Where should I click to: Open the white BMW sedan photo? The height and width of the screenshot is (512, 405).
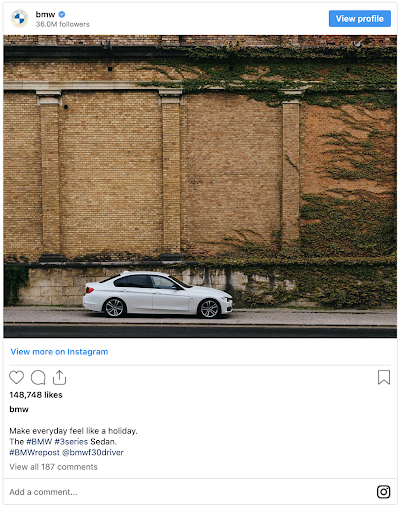click(x=200, y=187)
